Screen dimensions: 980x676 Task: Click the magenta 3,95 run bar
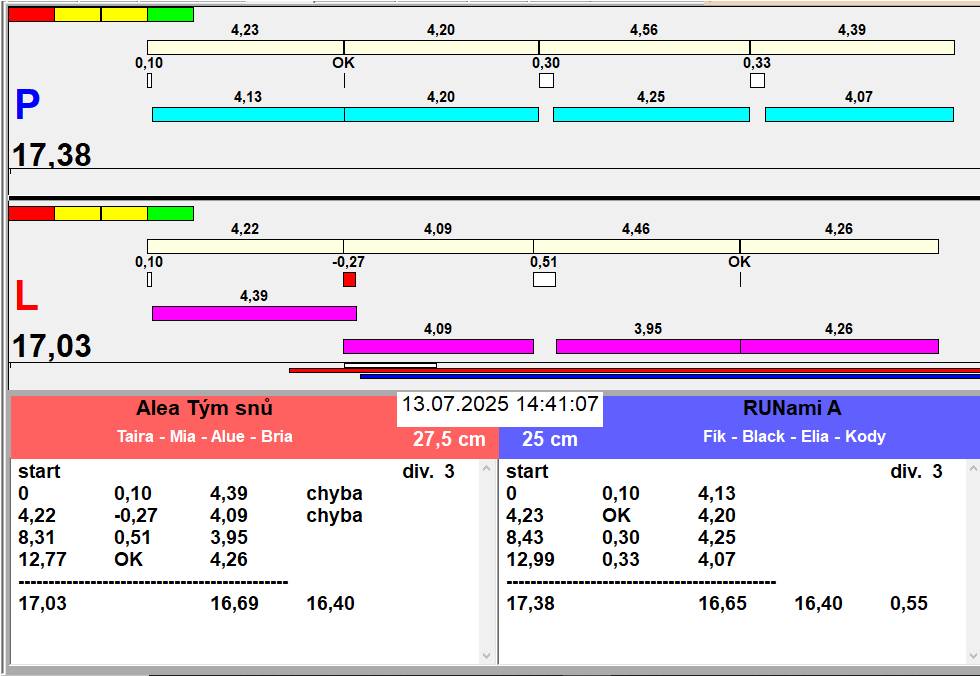(648, 346)
